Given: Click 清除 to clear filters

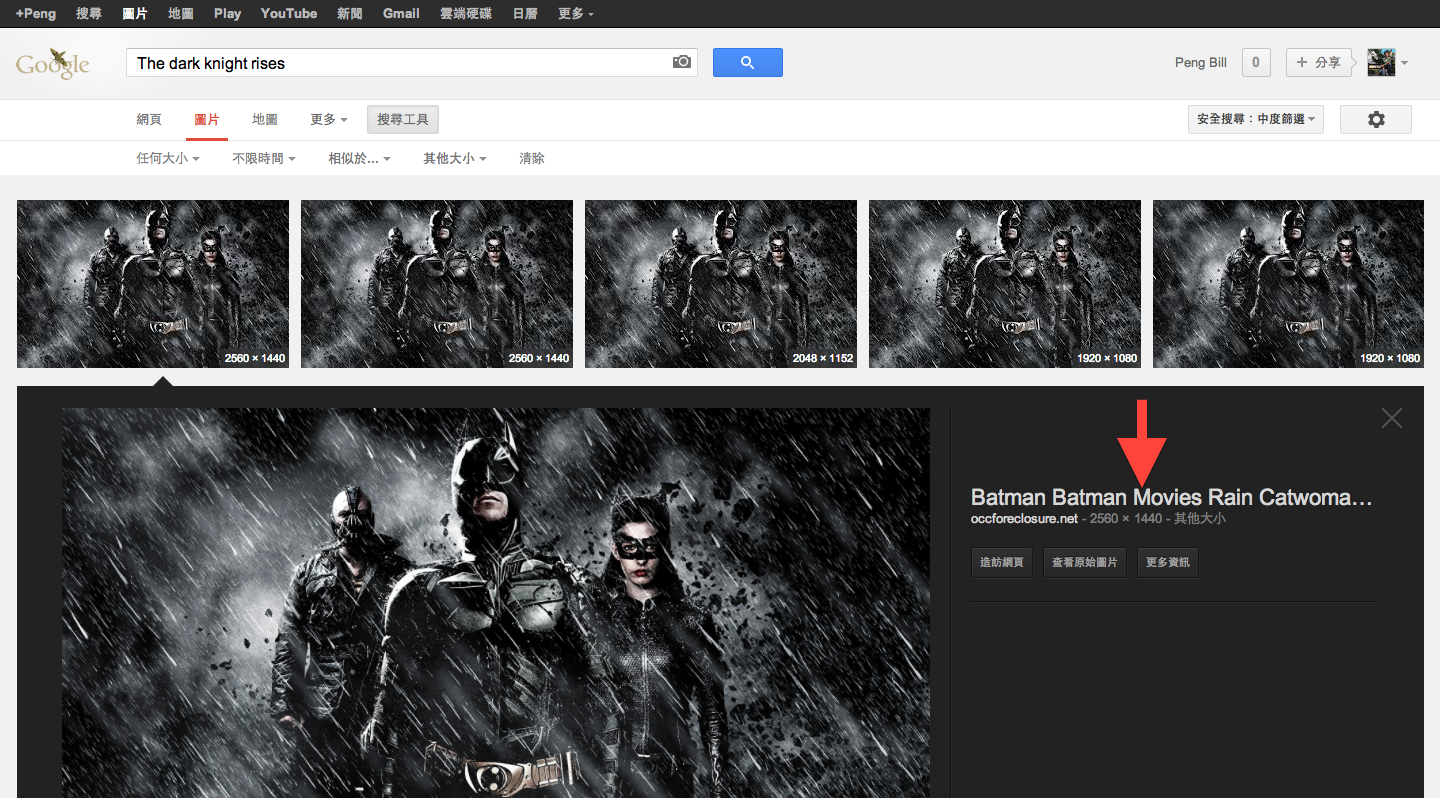Looking at the screenshot, I should point(532,158).
